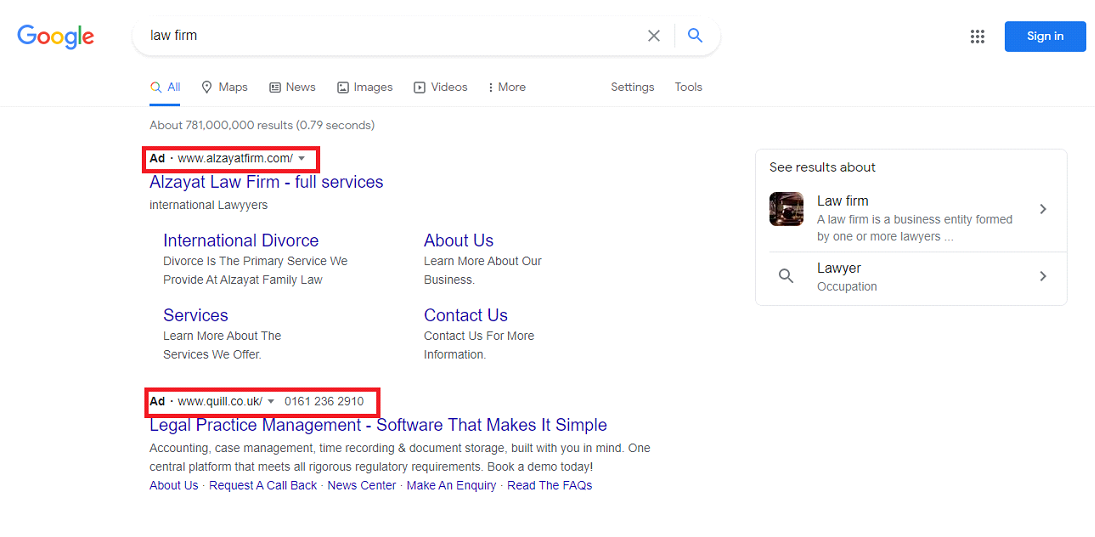
Task: Open Alzayat Law Firm - full services link
Action: pos(266,182)
